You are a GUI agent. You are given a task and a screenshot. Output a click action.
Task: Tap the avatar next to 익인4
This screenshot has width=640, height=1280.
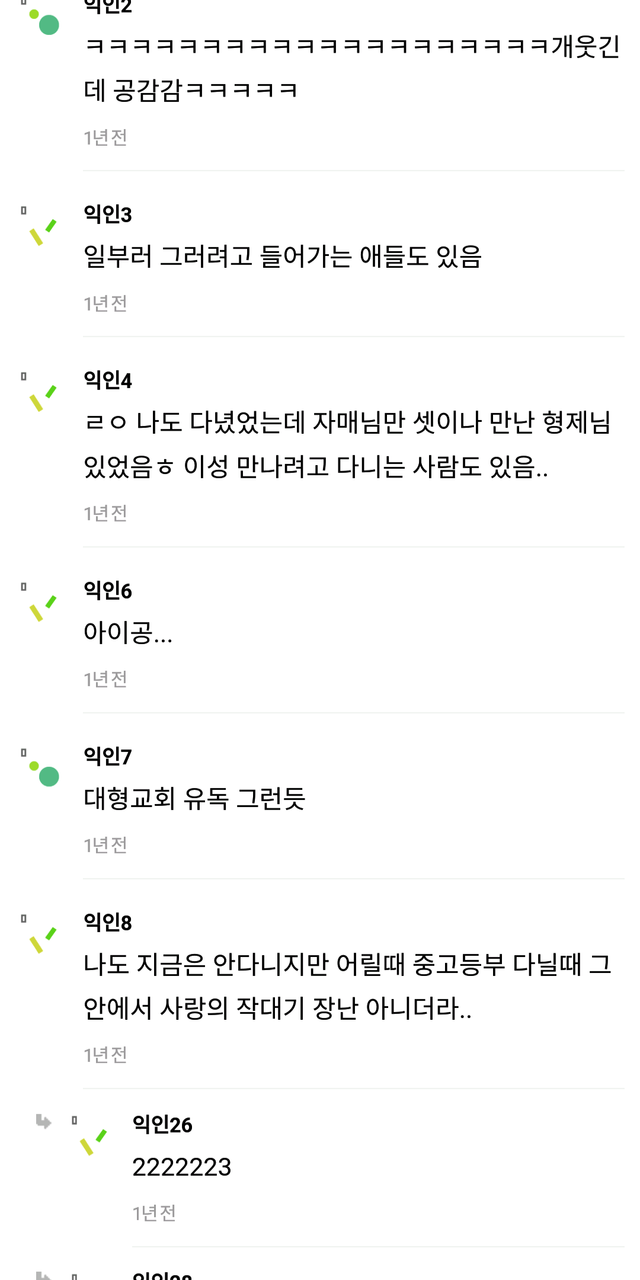pos(42,398)
